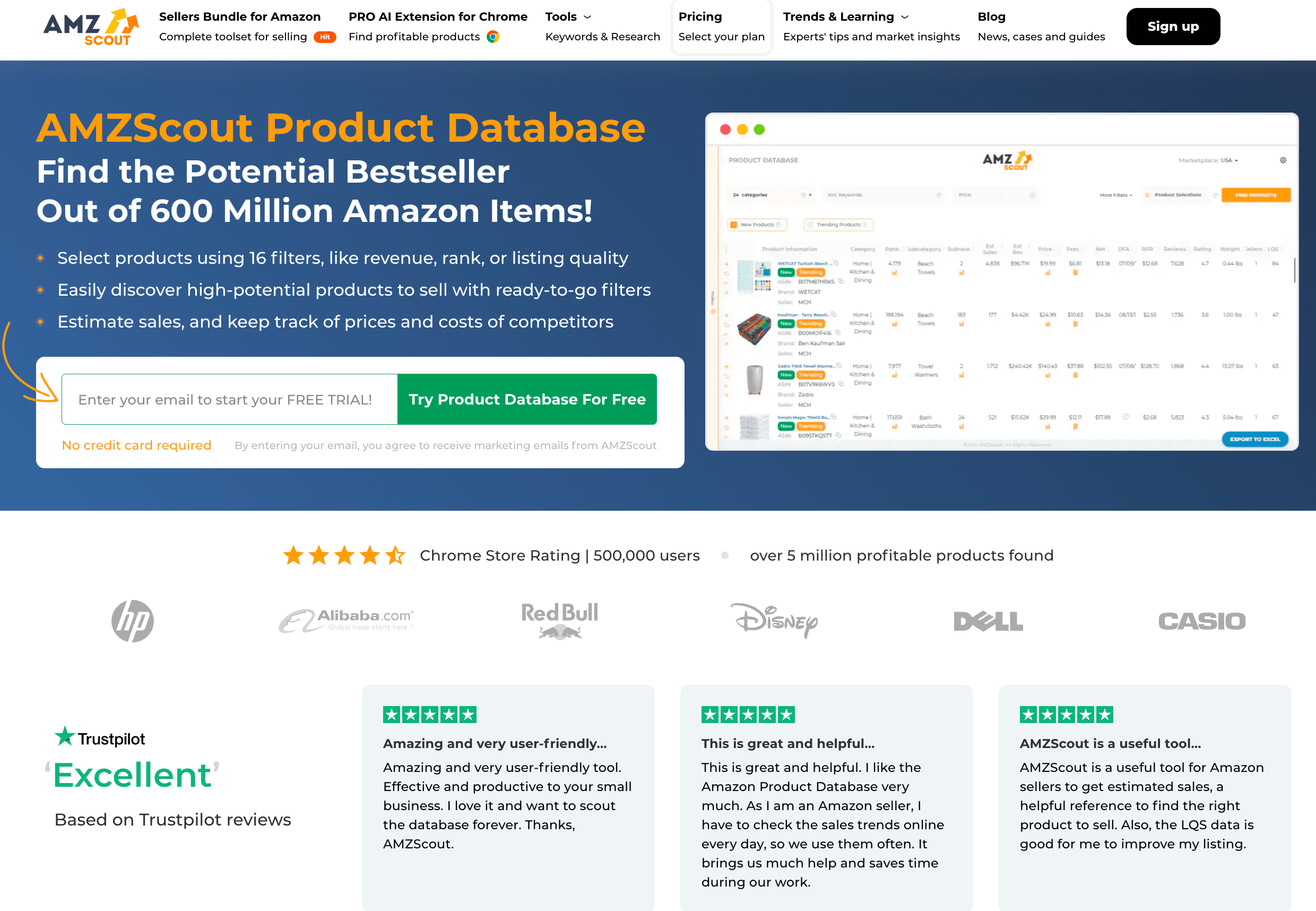Screen dimensions: 1316x911
Task: Click the Product Database app screenshot preview
Action: point(1002,281)
